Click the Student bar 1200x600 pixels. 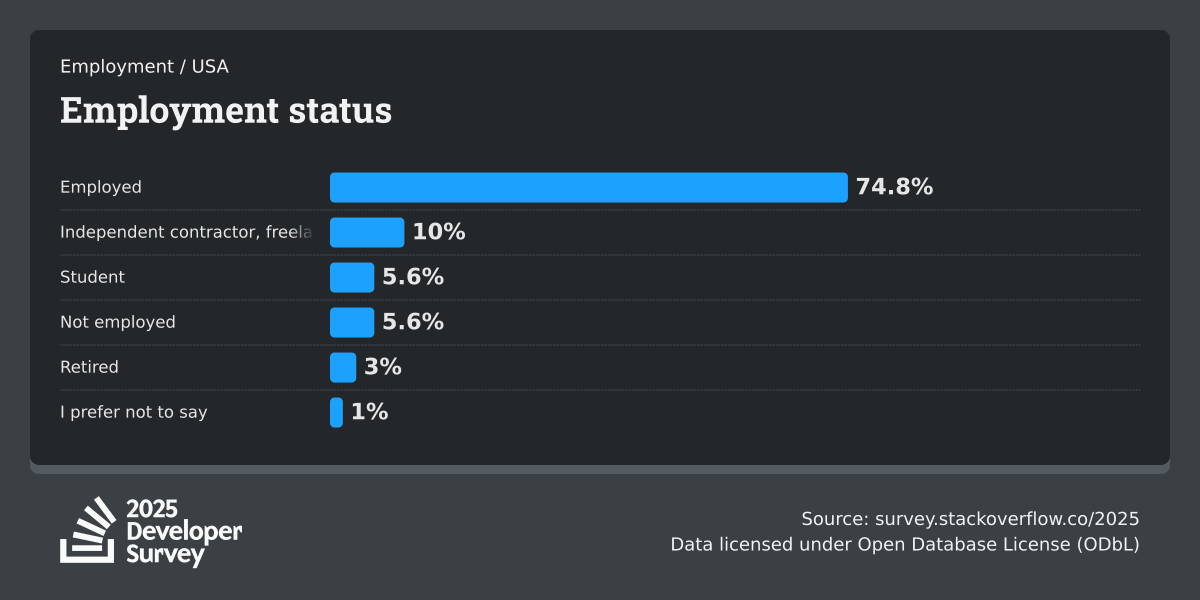(352, 277)
